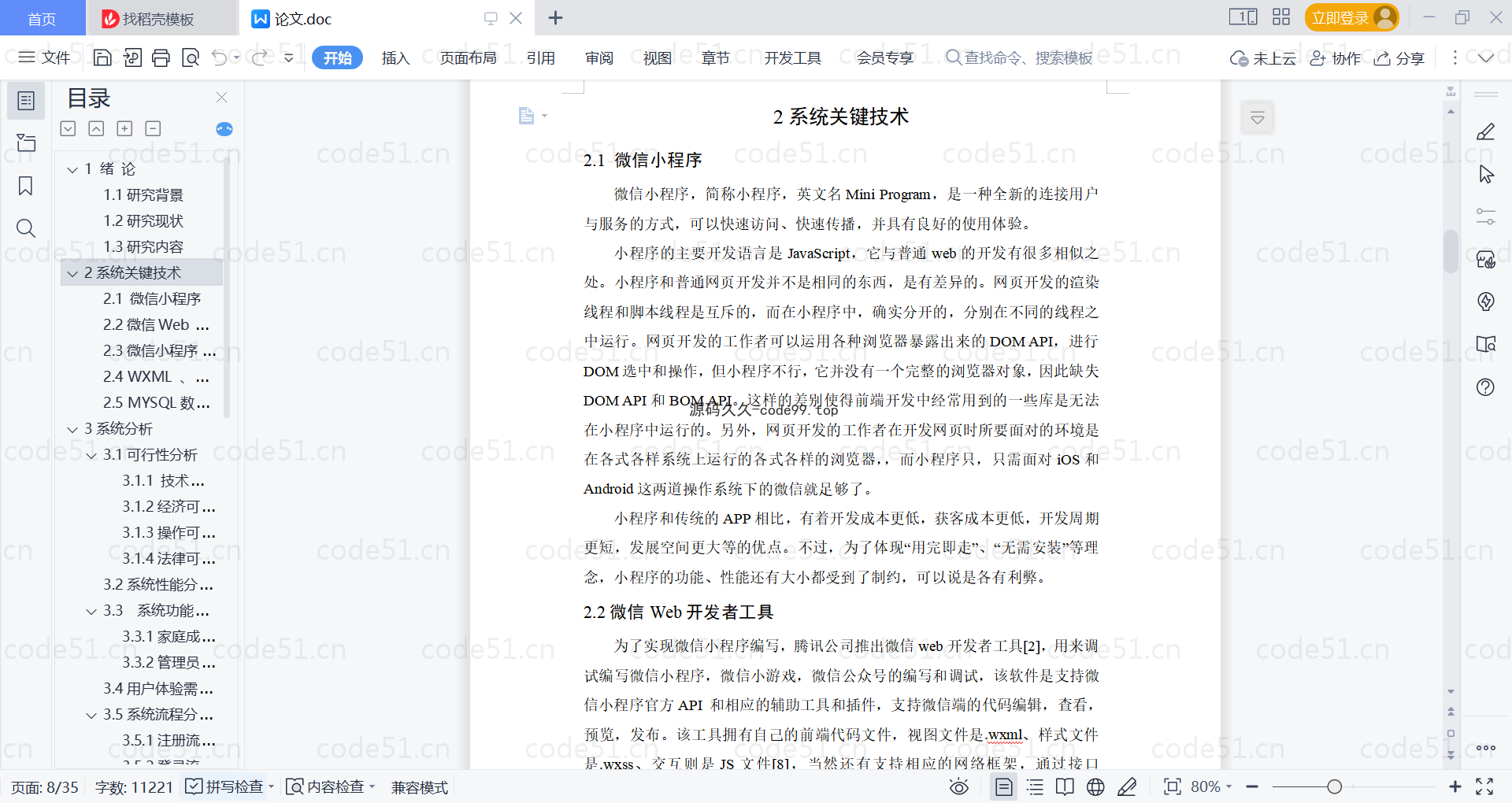Select the pen annotation tool on right
Viewport: 1512px width, 803px height.
(x=1485, y=132)
